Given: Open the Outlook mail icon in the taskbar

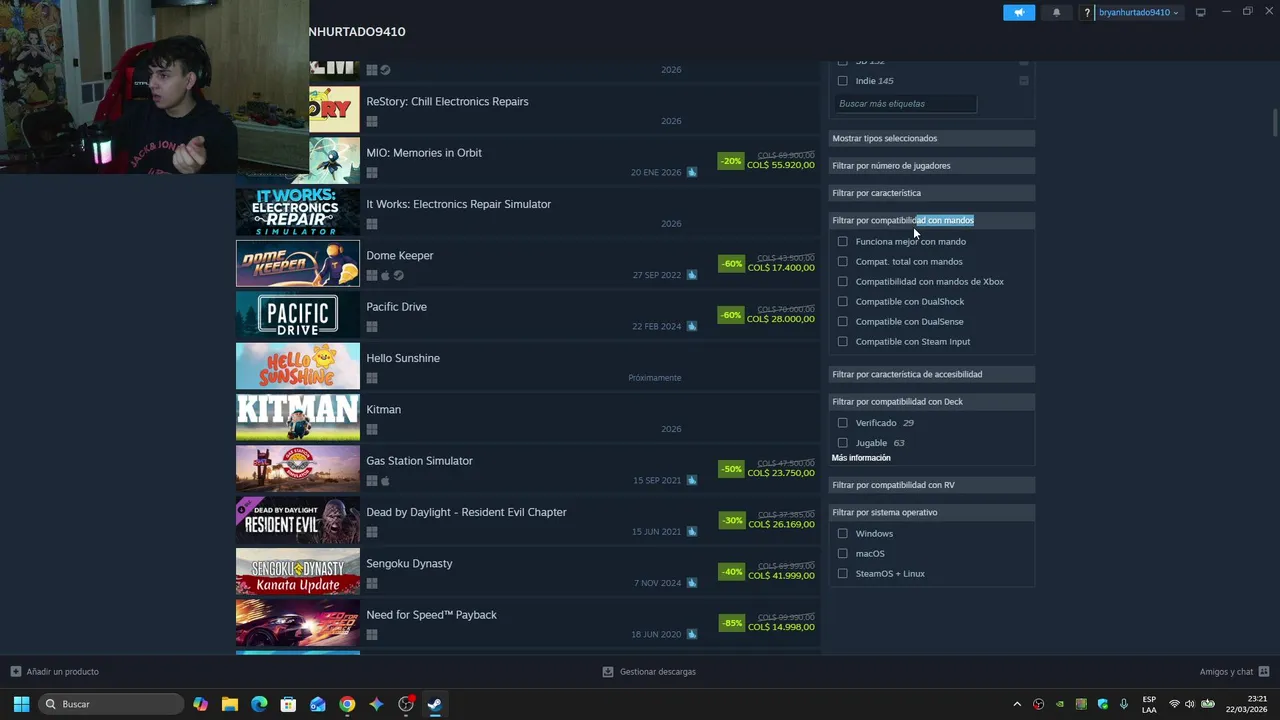Looking at the screenshot, I should [318, 704].
